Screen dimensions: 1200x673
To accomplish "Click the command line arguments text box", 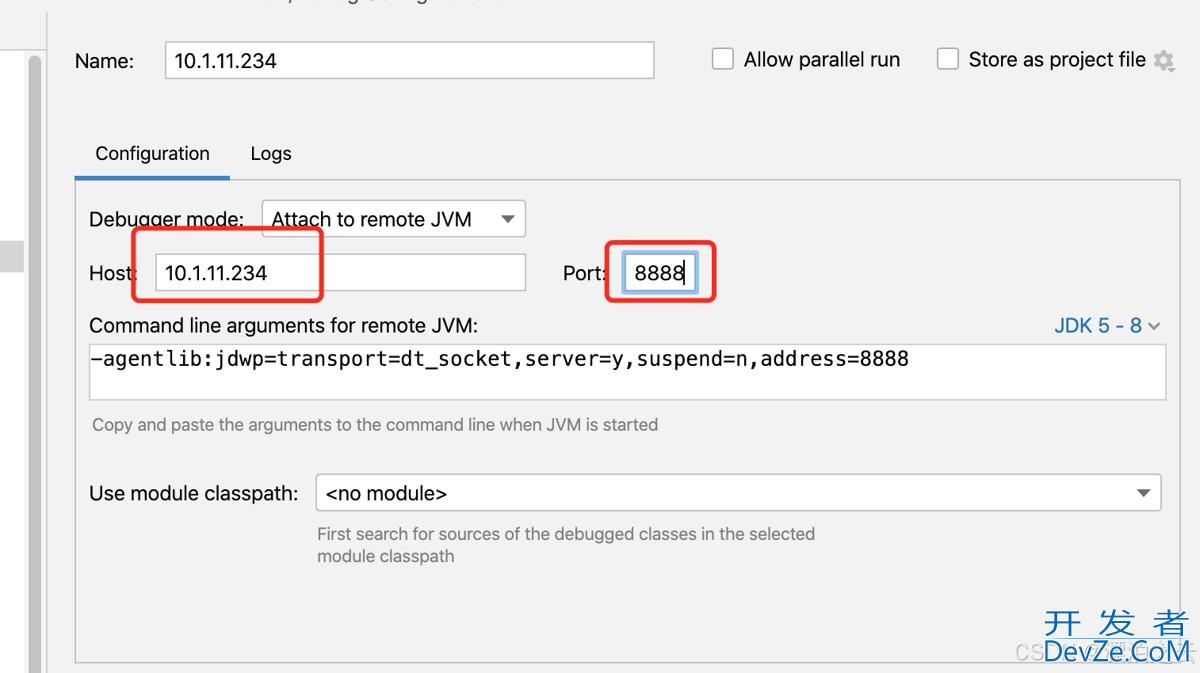I will coord(627,372).
